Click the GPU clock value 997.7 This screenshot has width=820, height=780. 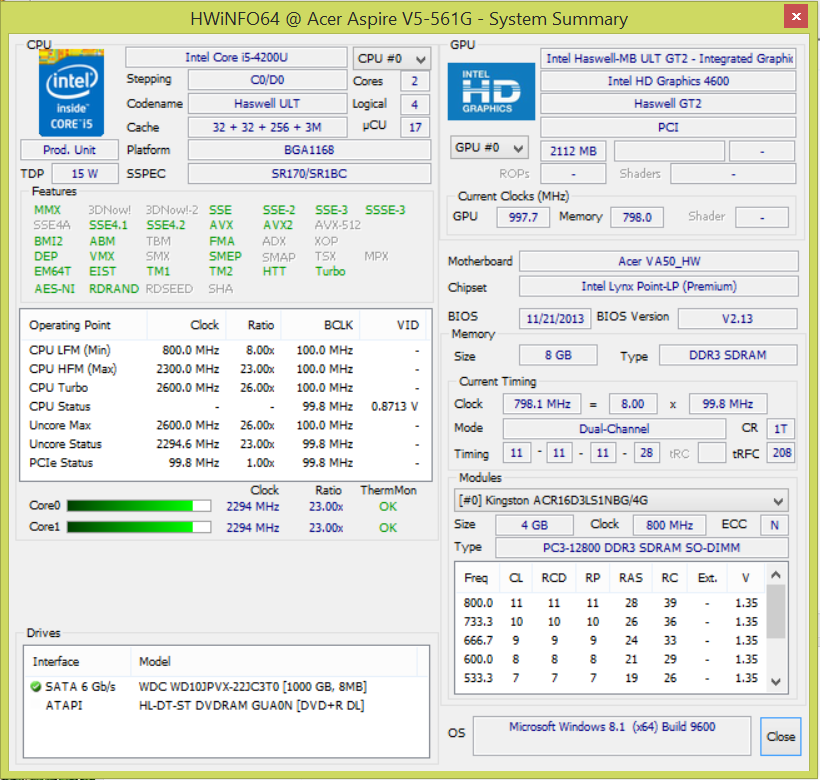click(x=523, y=217)
